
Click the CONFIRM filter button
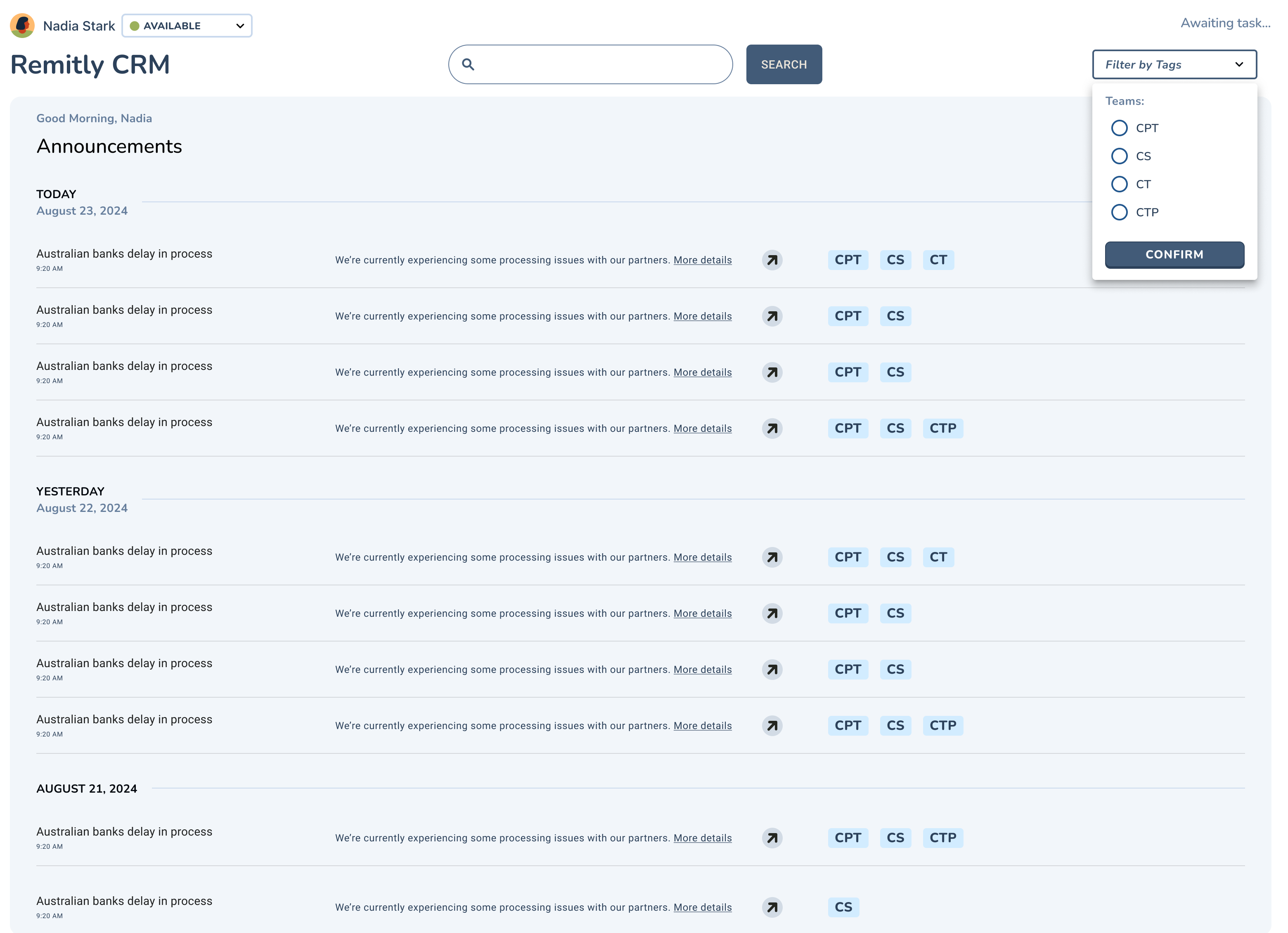point(1174,255)
